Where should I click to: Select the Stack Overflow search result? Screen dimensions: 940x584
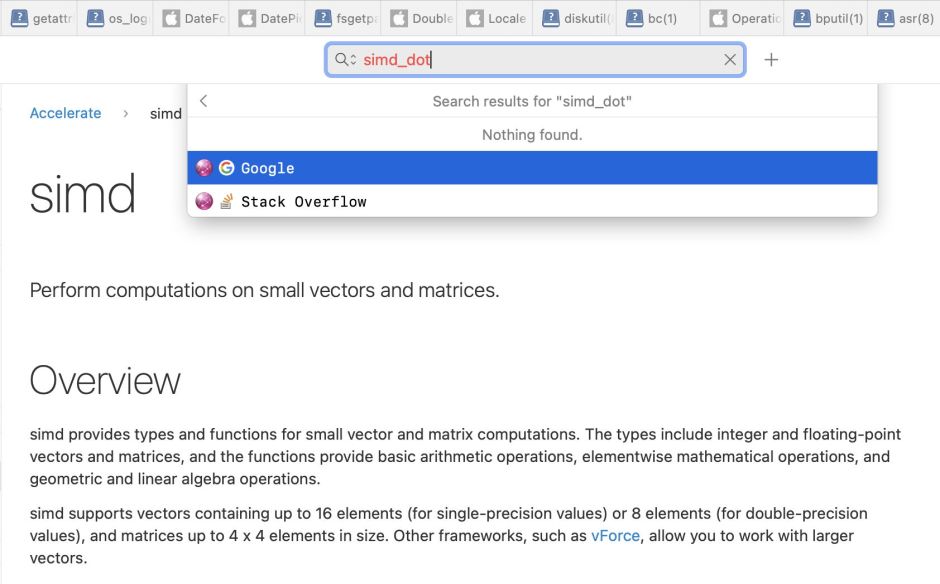coord(532,201)
